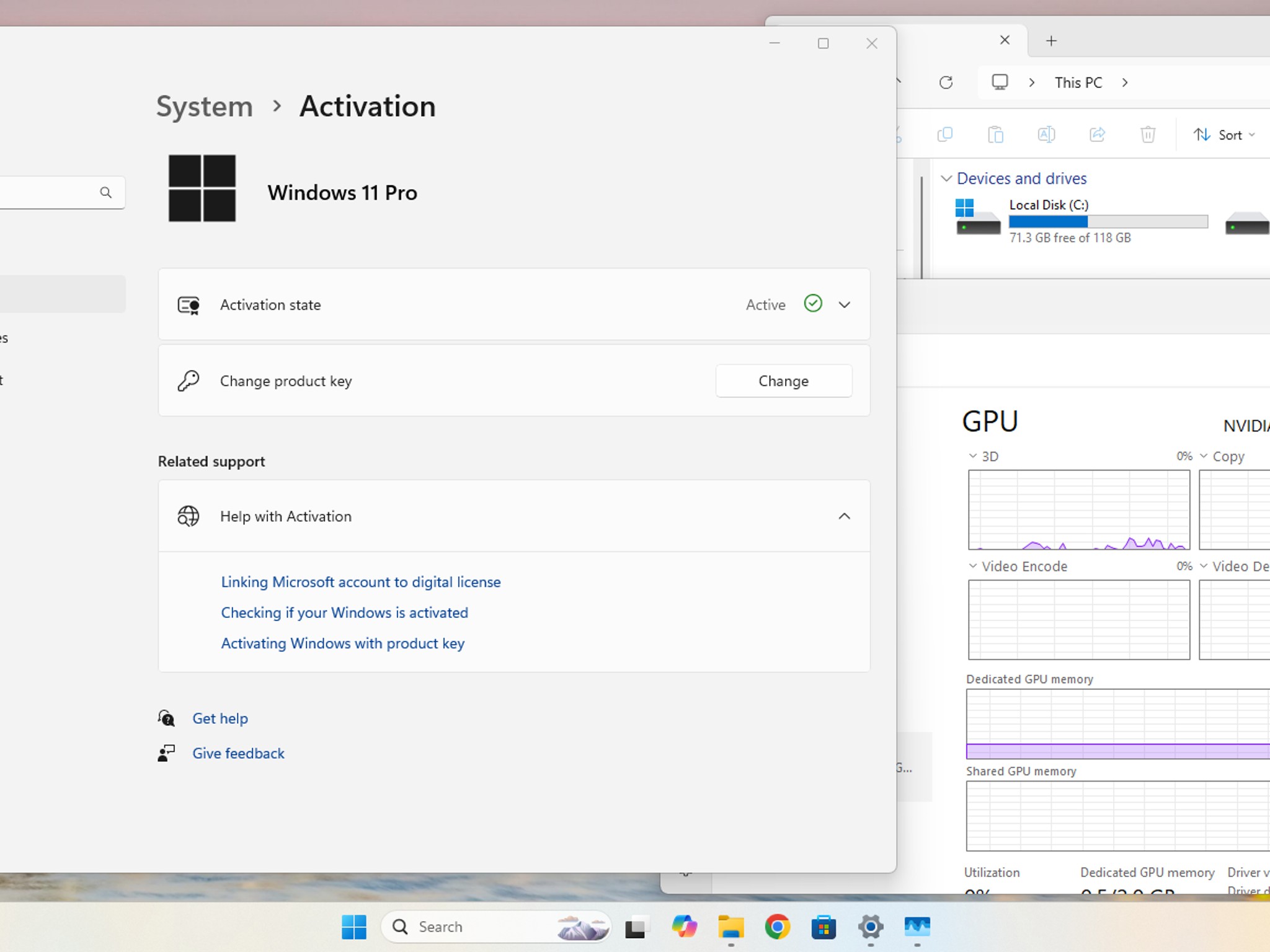Expand the Activation state row chevron
This screenshot has width=1270, height=952.
pyautogui.click(x=844, y=304)
